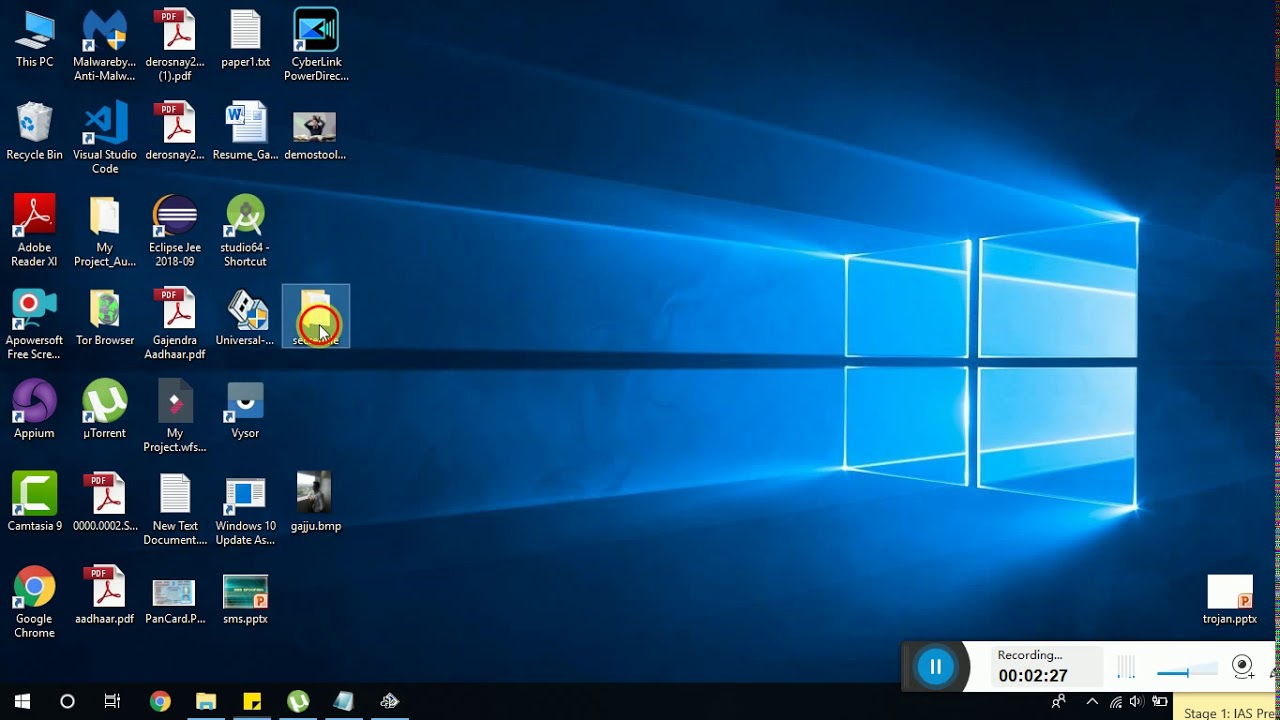Open the taskbar speaker volume control
The width and height of the screenshot is (1280, 720).
[1136, 702]
